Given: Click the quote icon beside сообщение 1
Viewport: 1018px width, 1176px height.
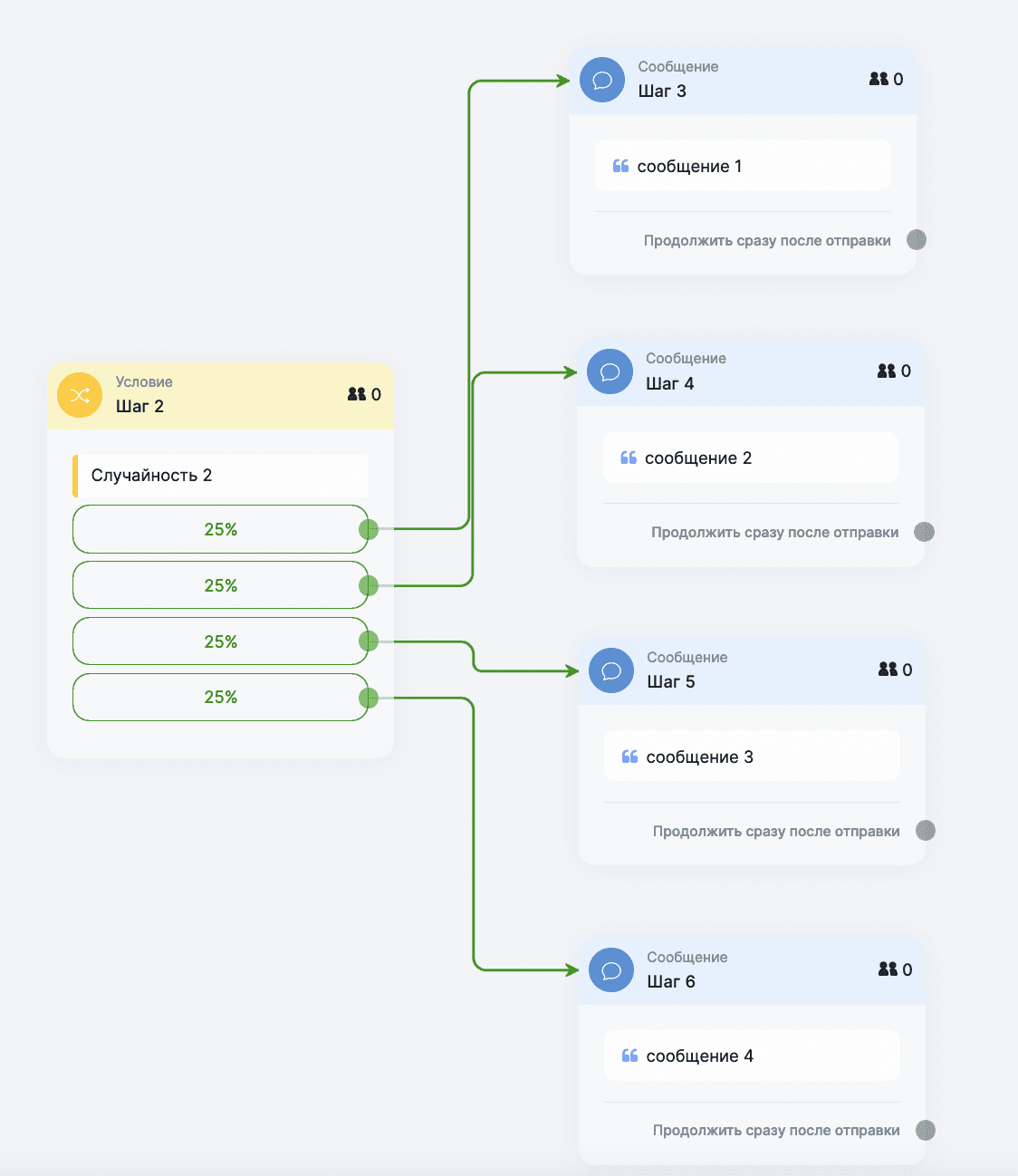Looking at the screenshot, I should pyautogui.click(x=620, y=166).
